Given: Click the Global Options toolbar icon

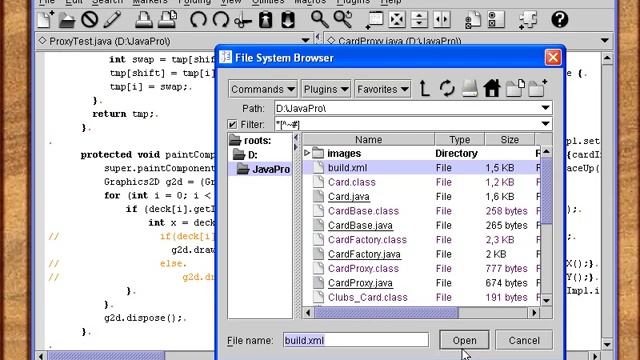Looking at the screenshot, I should pos(496,20).
